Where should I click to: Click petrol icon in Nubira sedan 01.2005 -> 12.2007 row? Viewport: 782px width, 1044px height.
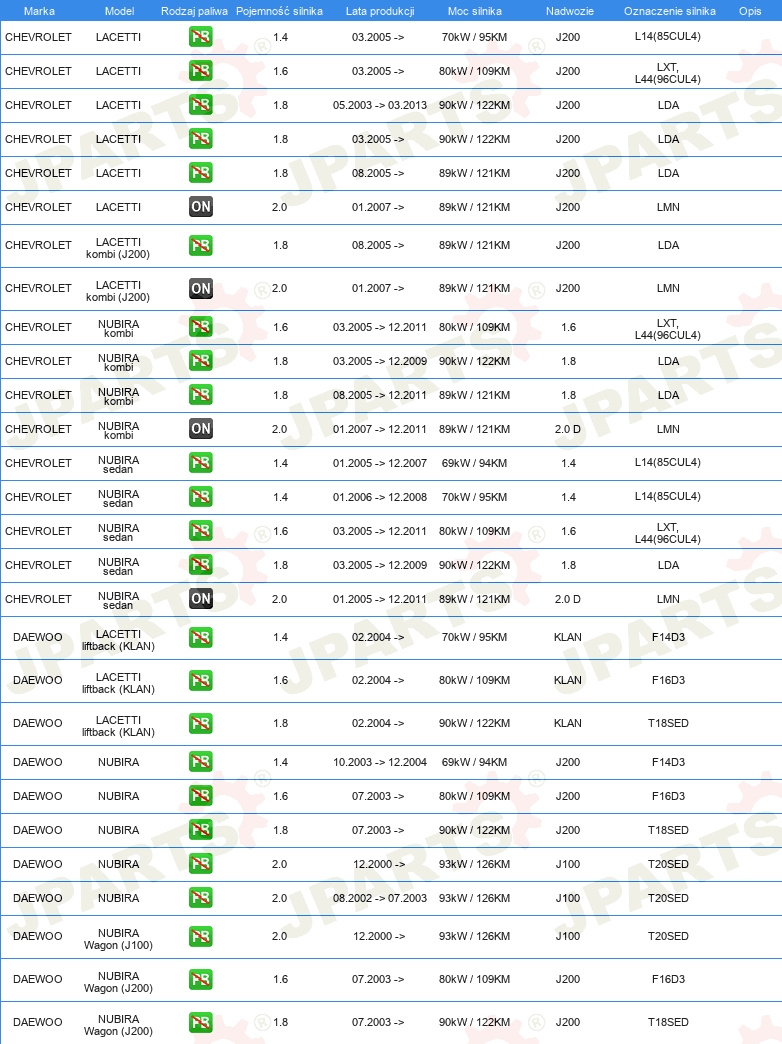pyautogui.click(x=200, y=463)
